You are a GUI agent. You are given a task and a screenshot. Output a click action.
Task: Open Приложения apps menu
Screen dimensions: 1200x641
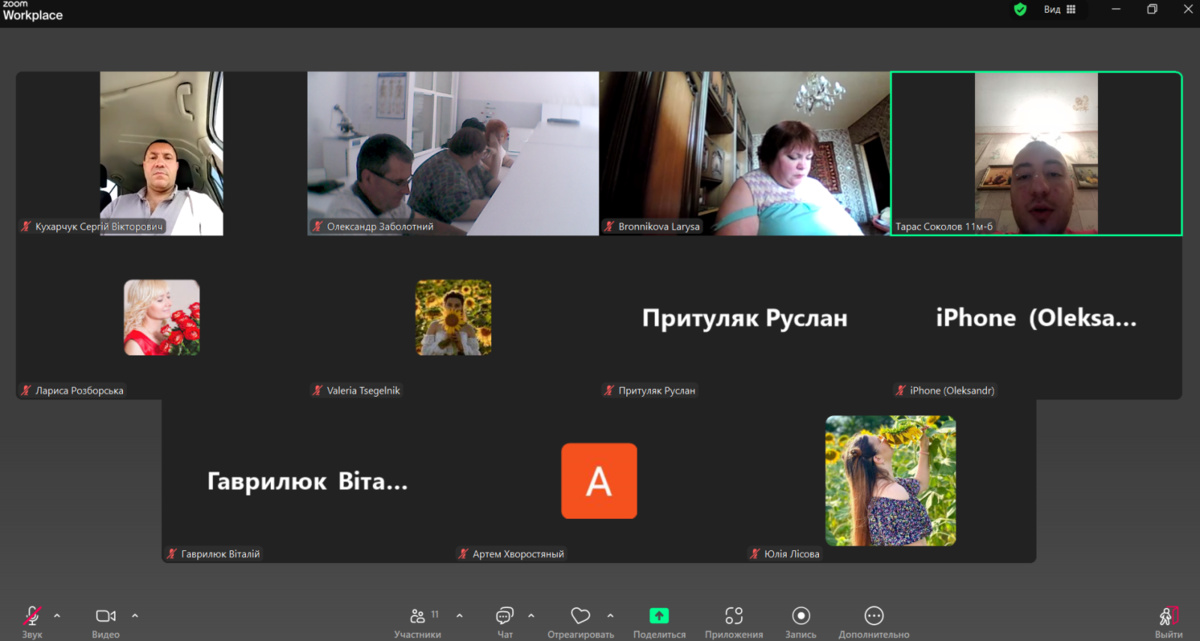point(734,621)
